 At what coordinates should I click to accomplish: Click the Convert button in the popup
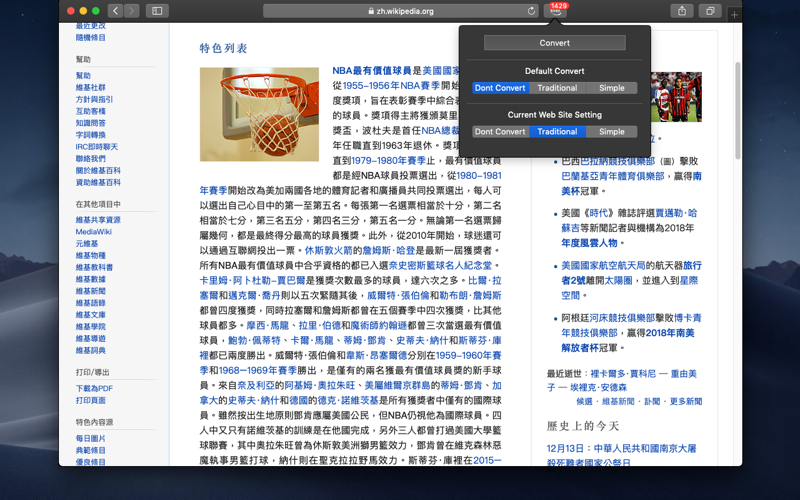click(555, 43)
